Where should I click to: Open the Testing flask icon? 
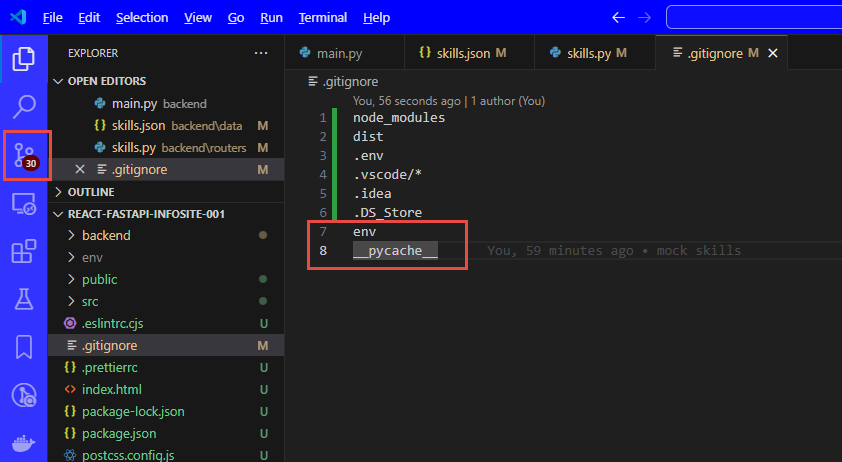[x=24, y=299]
